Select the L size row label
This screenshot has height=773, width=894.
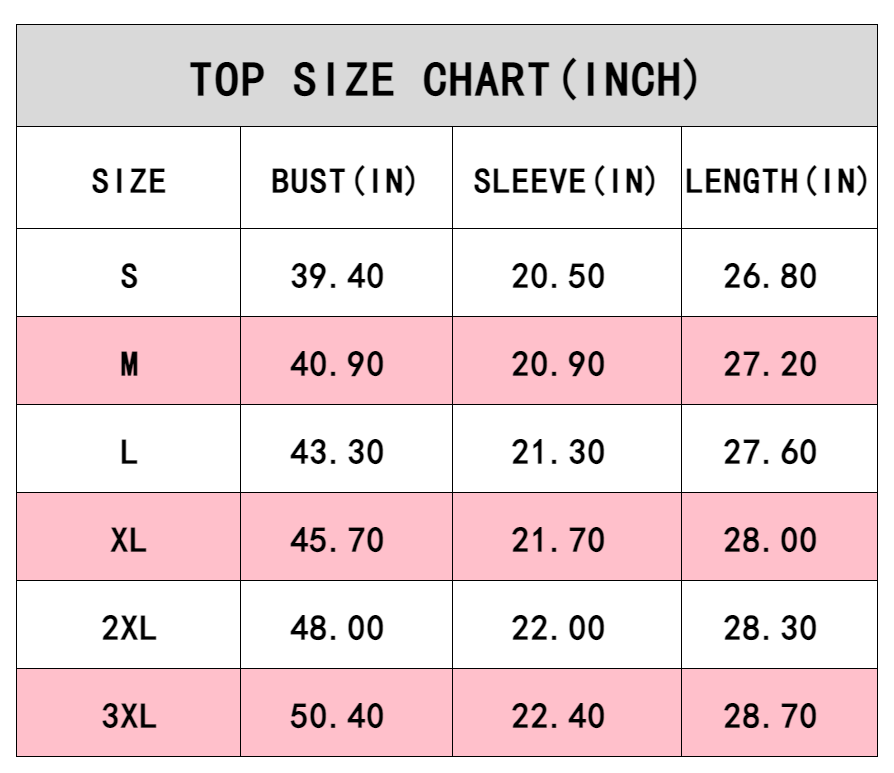click(129, 452)
